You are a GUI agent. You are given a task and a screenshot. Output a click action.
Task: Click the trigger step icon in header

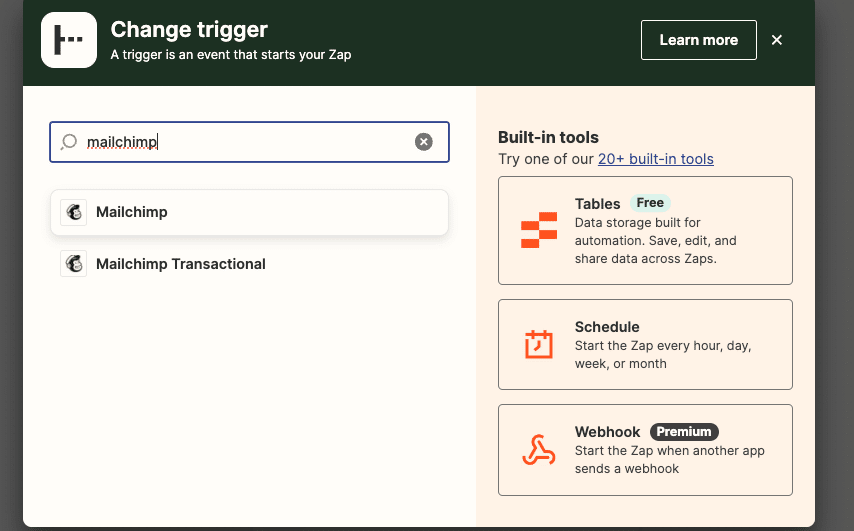[x=69, y=40]
